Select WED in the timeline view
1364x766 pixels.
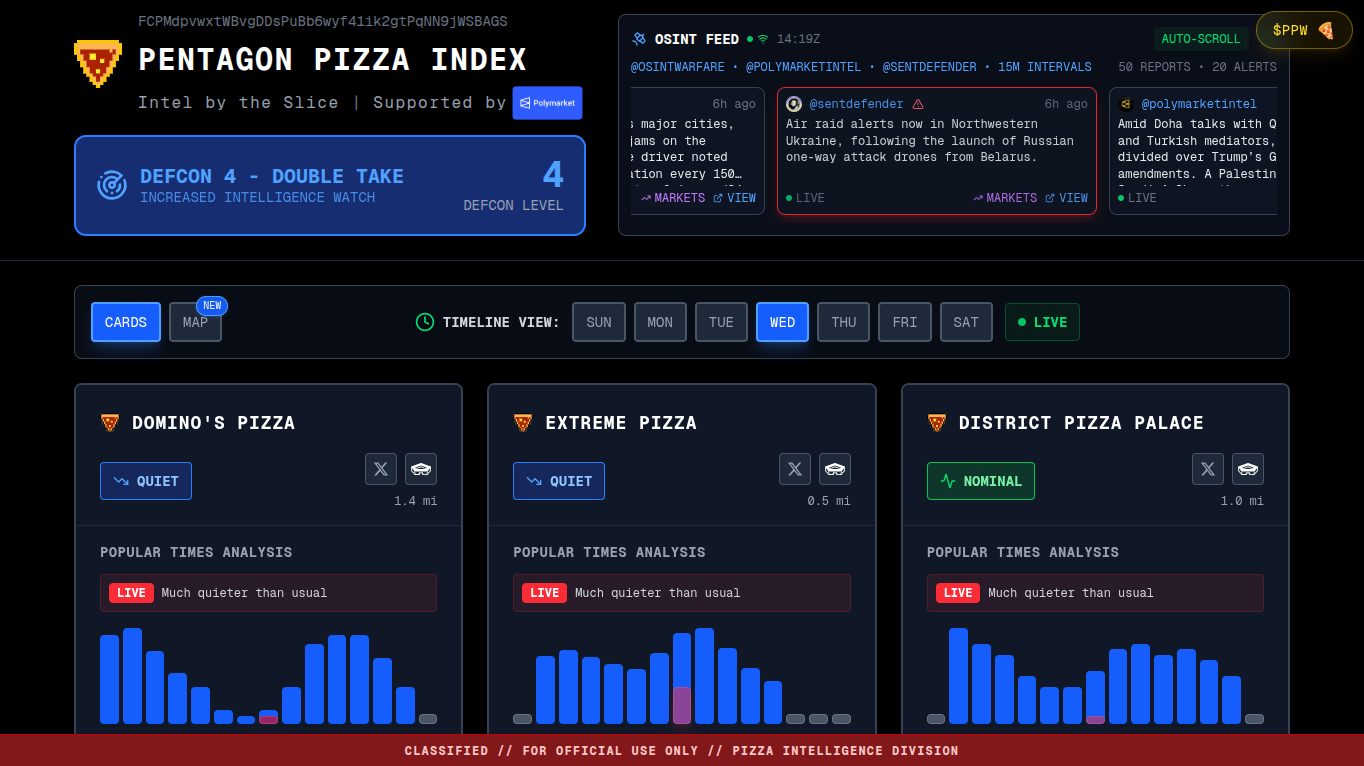[782, 322]
